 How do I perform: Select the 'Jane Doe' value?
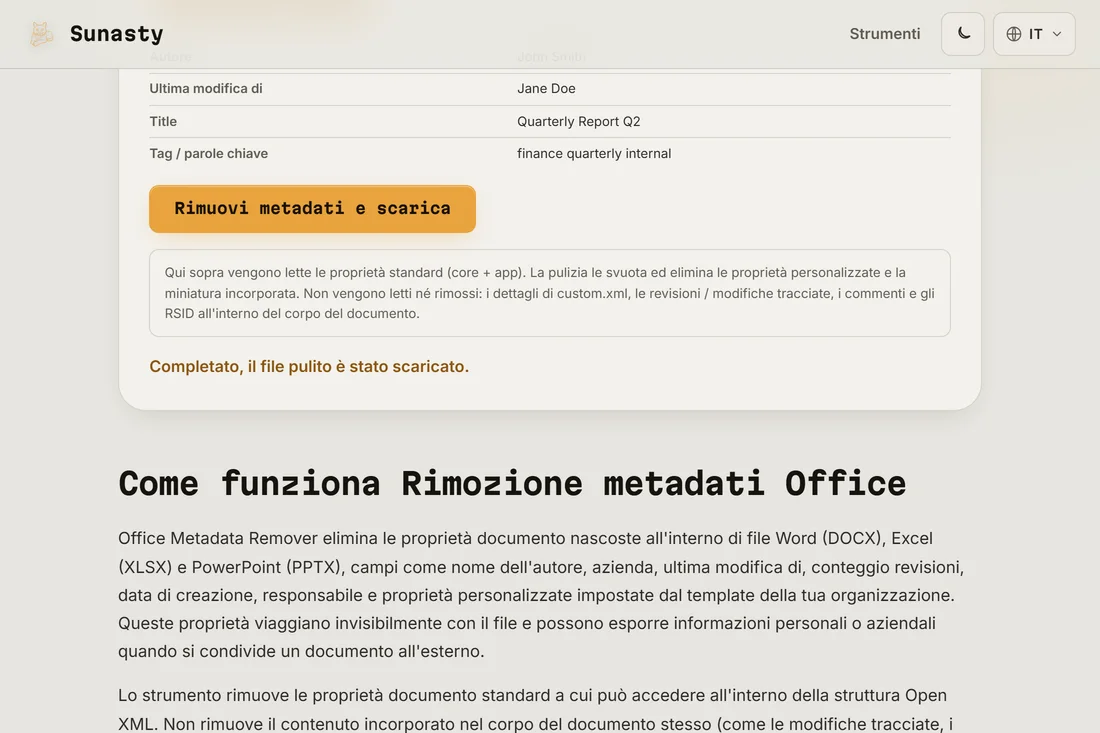tap(546, 88)
